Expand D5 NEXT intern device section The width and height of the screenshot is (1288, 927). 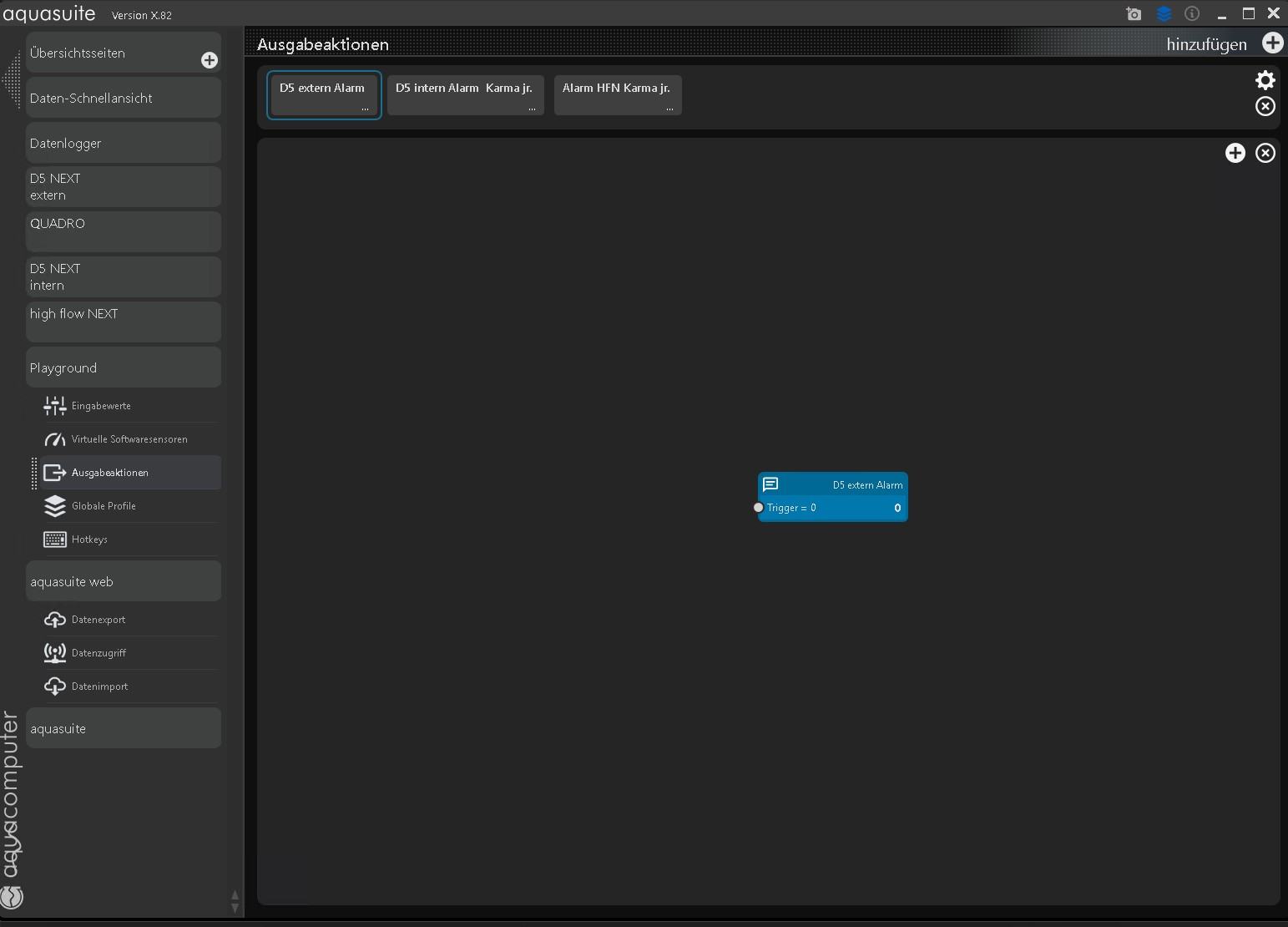click(x=124, y=277)
